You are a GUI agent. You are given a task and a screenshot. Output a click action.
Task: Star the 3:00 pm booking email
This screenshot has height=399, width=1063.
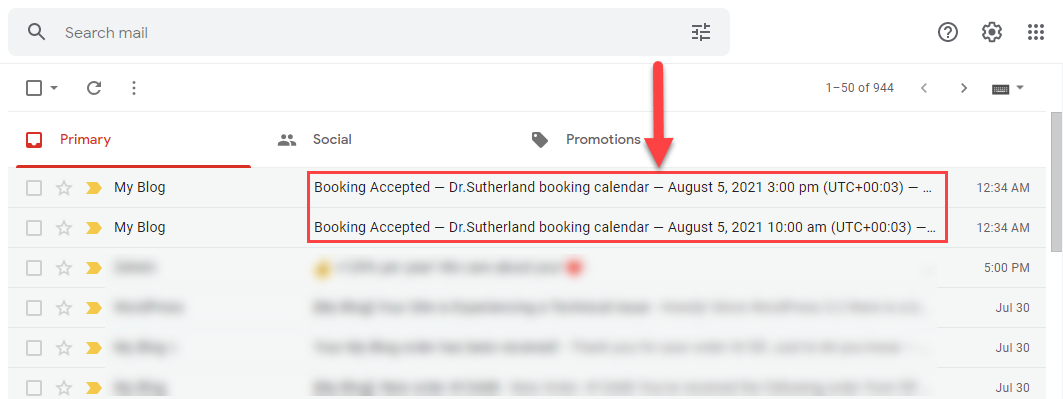(64, 188)
